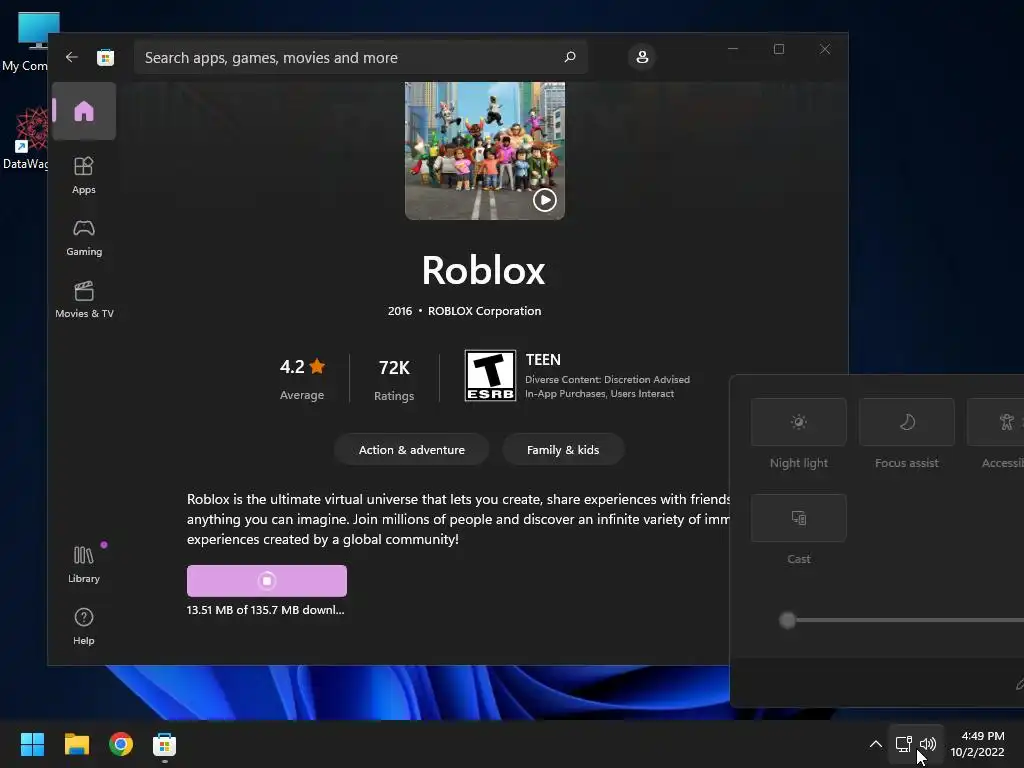Open the ROBLOX Corporation publisher link
The height and width of the screenshot is (768, 1024).
pos(485,311)
